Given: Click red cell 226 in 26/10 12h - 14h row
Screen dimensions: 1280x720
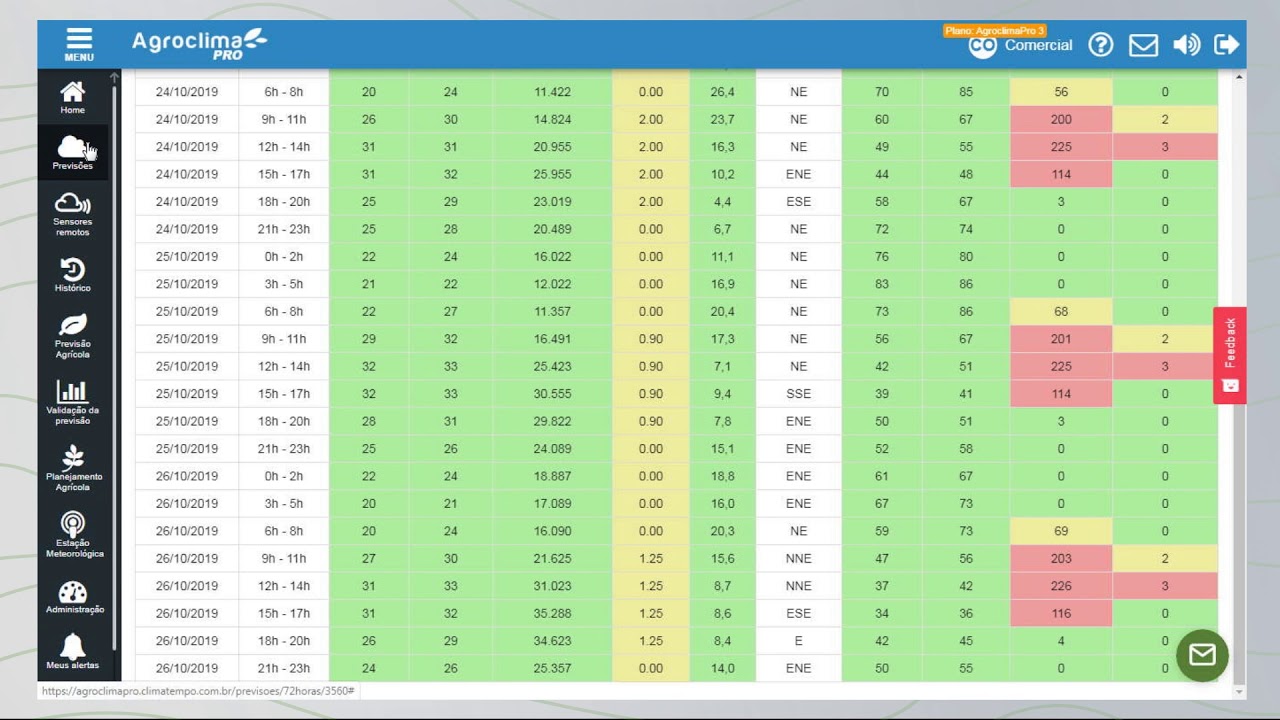Looking at the screenshot, I should [x=1061, y=586].
